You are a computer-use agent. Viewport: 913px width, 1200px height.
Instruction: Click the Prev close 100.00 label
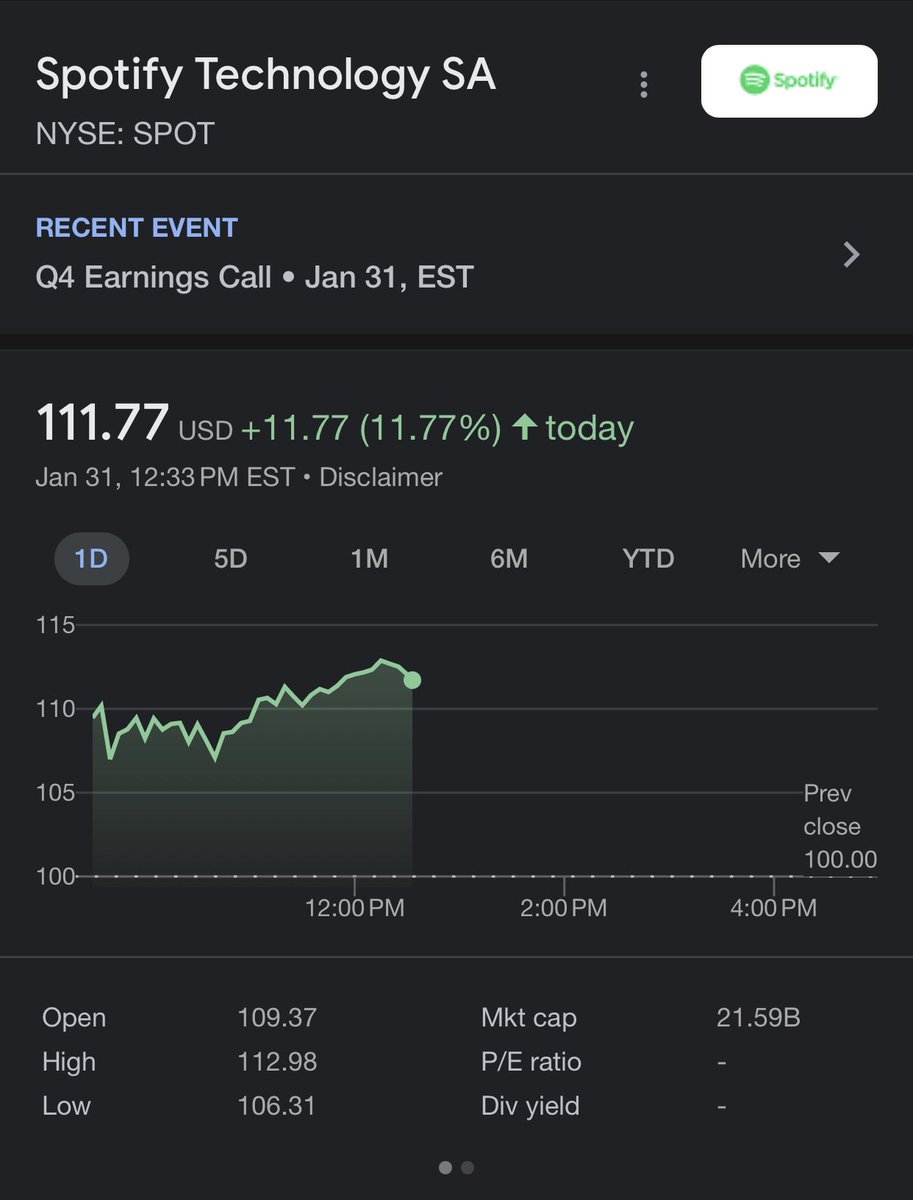click(x=840, y=826)
